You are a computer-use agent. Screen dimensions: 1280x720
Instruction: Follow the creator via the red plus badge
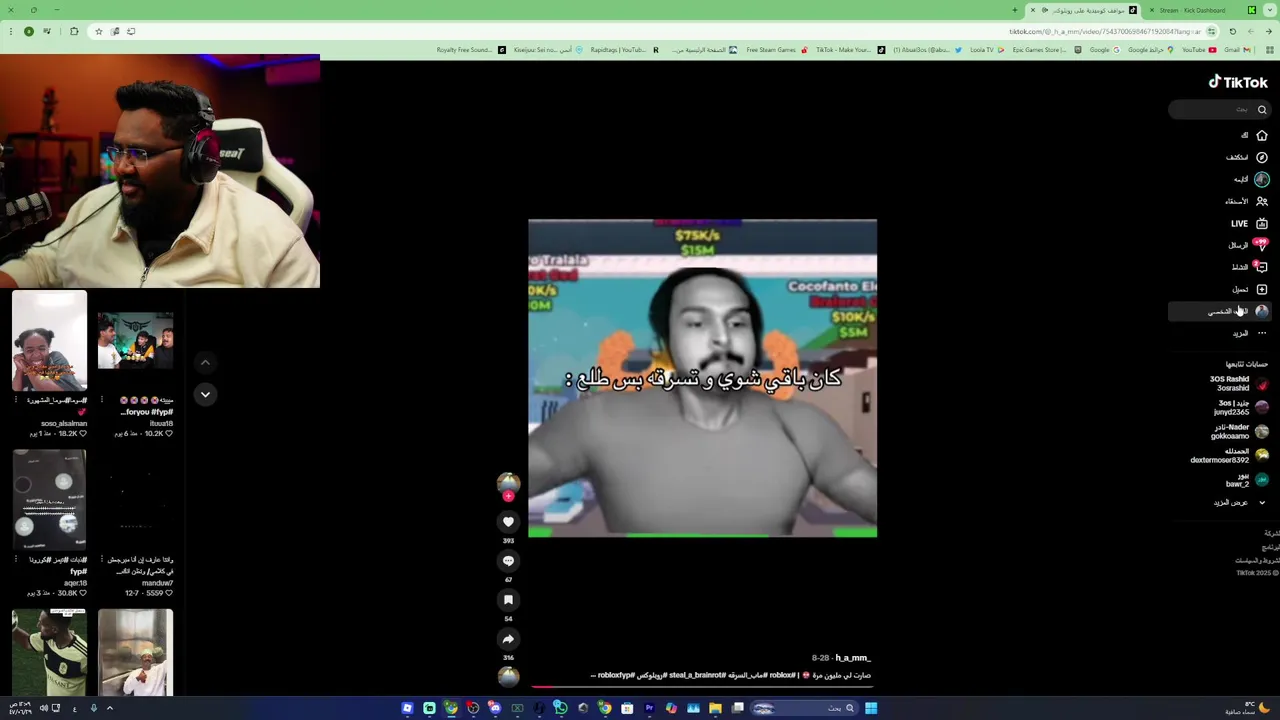coord(508,496)
